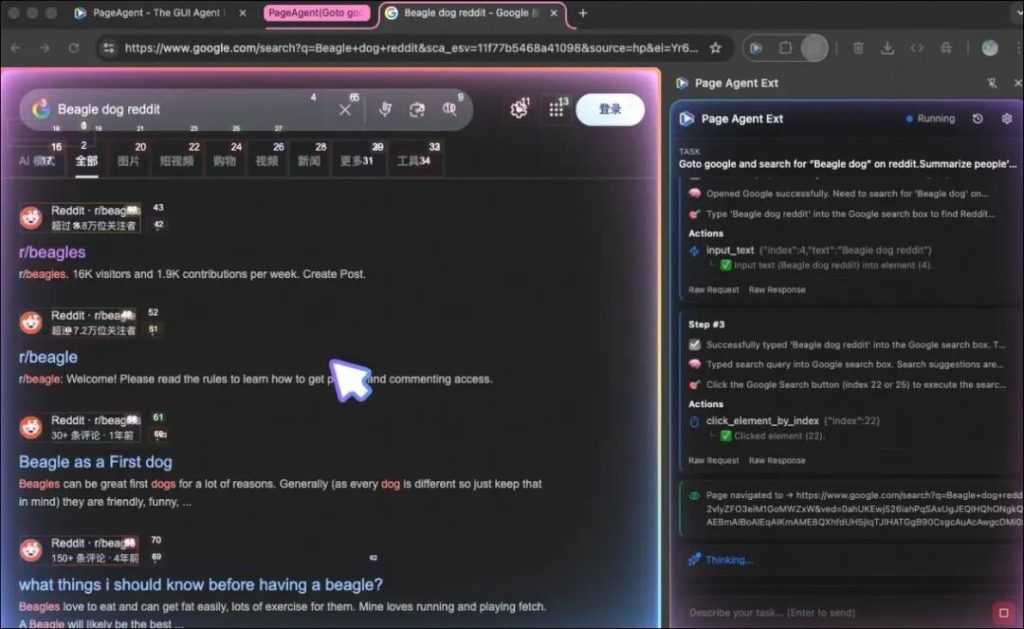The width and height of the screenshot is (1024, 629).
Task: Open the browser extensions puzzle icon
Action: 786,48
